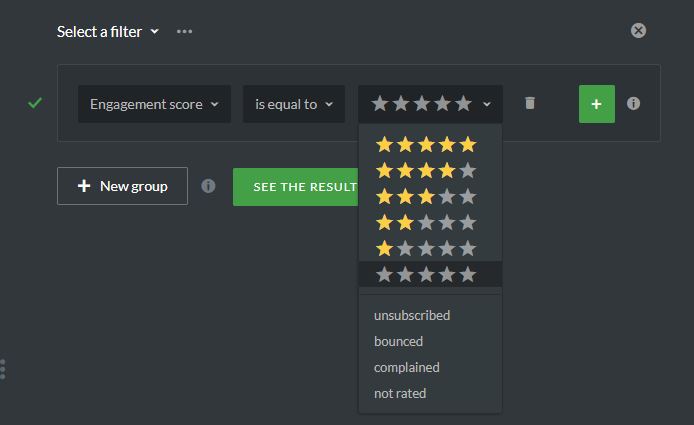The height and width of the screenshot is (425, 694).
Task: Open the three-dots more options menu
Action: tap(184, 31)
